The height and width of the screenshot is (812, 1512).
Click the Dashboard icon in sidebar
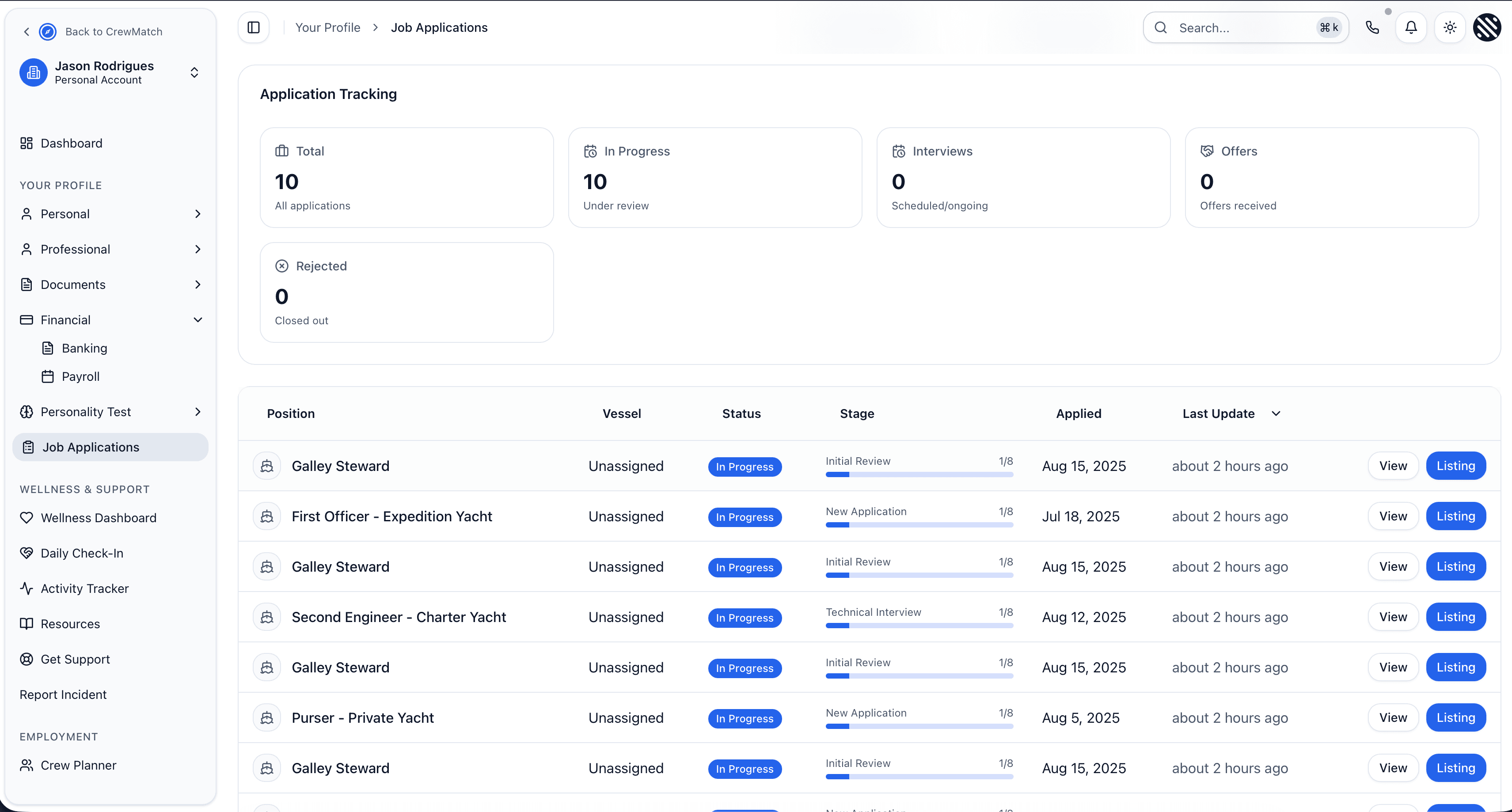point(27,143)
